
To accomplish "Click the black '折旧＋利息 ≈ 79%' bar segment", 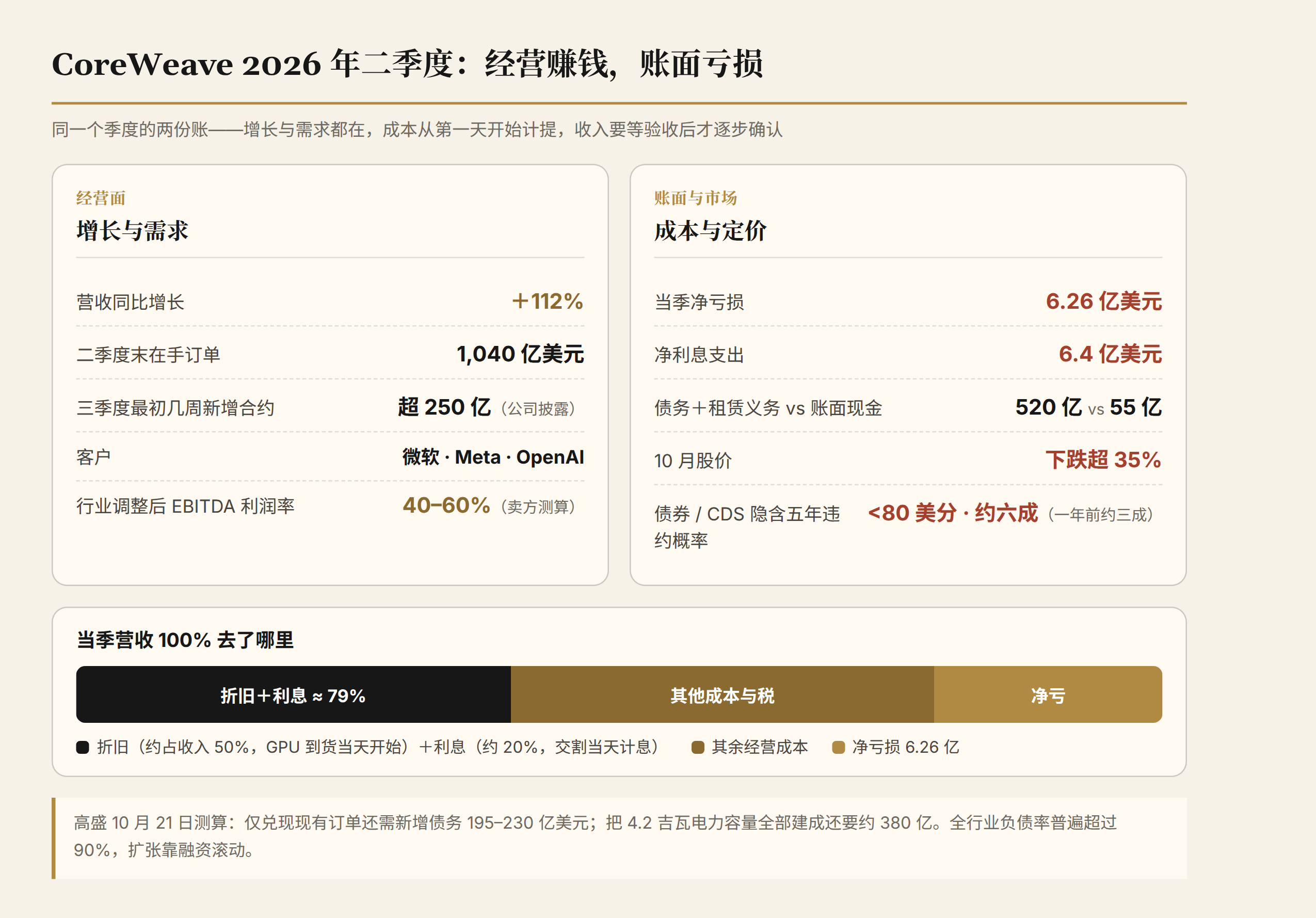I will [x=294, y=694].
